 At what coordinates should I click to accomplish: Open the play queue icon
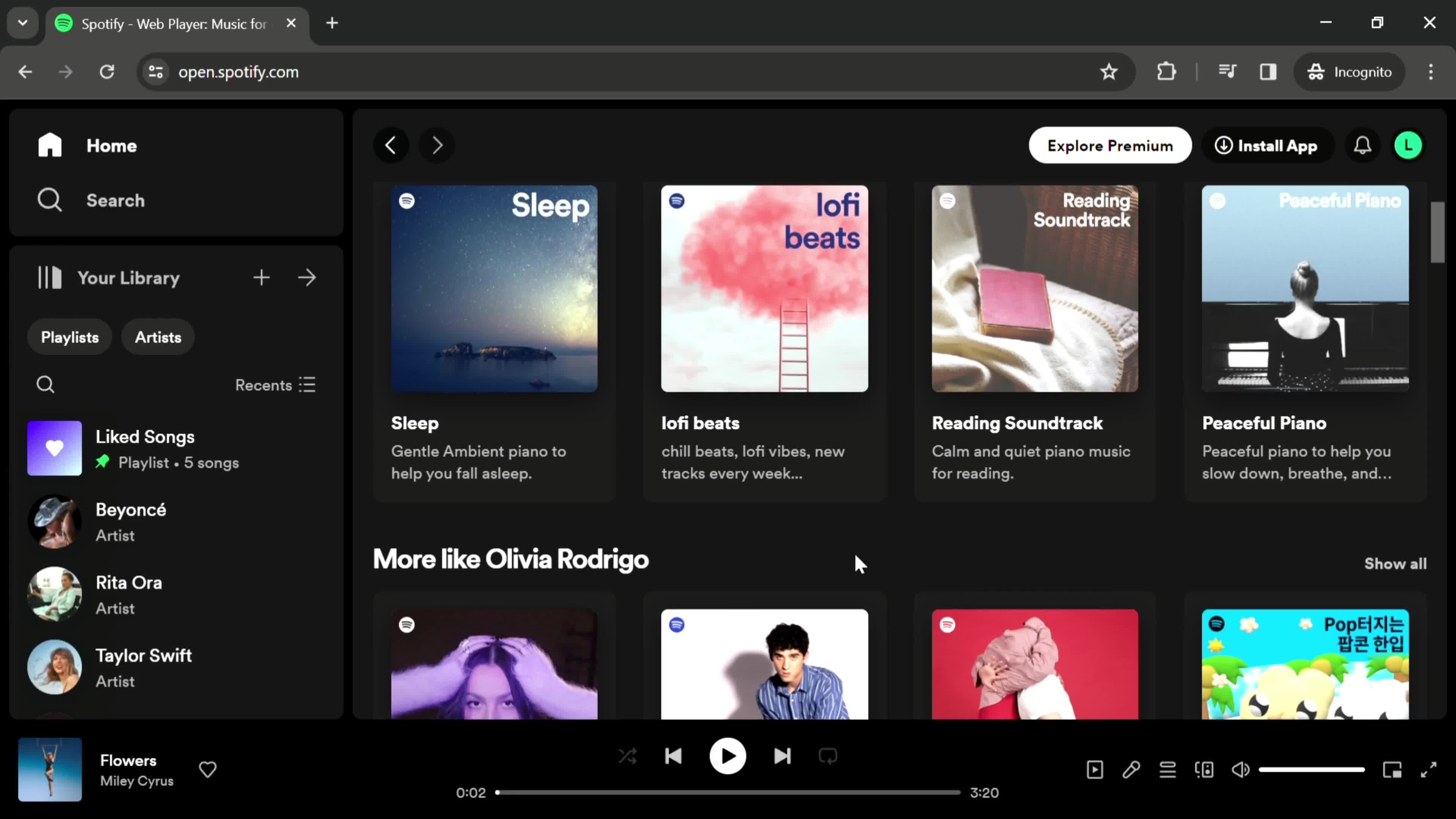1168,769
